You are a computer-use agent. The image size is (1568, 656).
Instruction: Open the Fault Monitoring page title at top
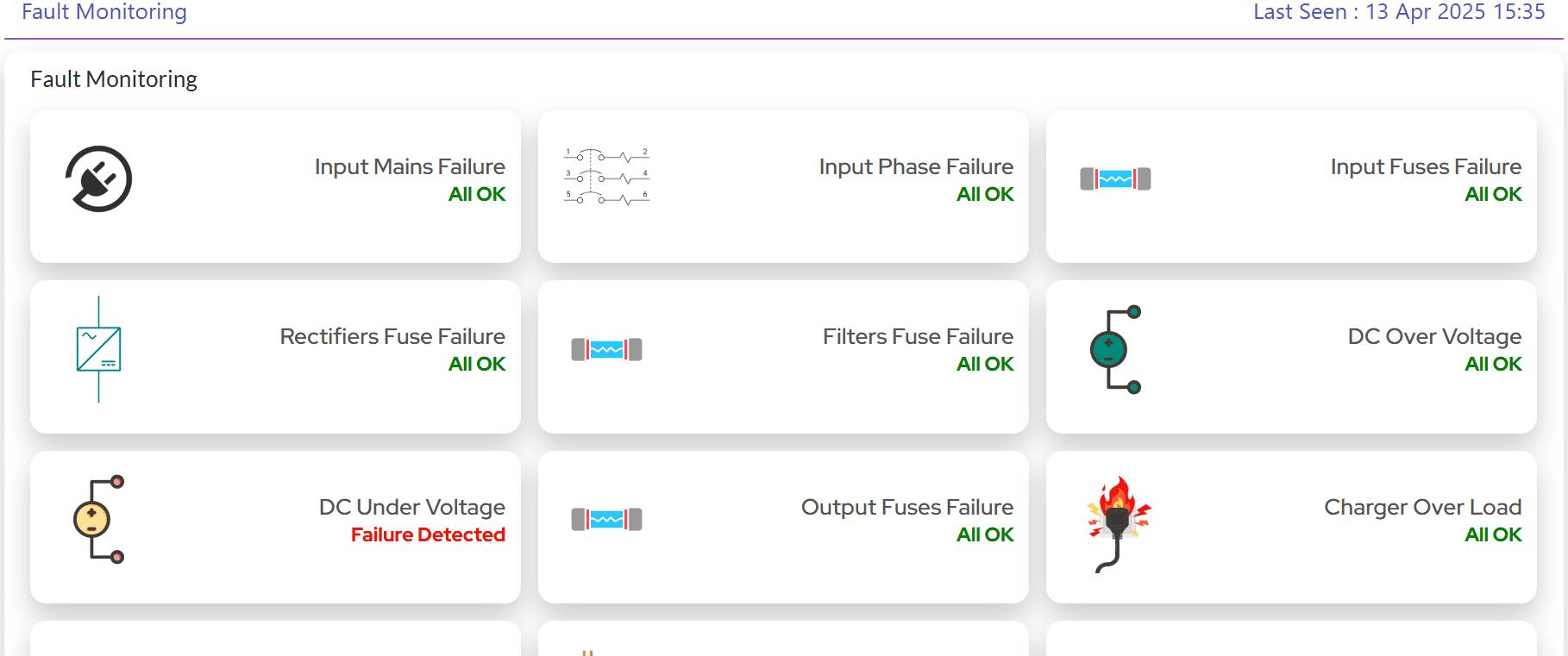(104, 12)
